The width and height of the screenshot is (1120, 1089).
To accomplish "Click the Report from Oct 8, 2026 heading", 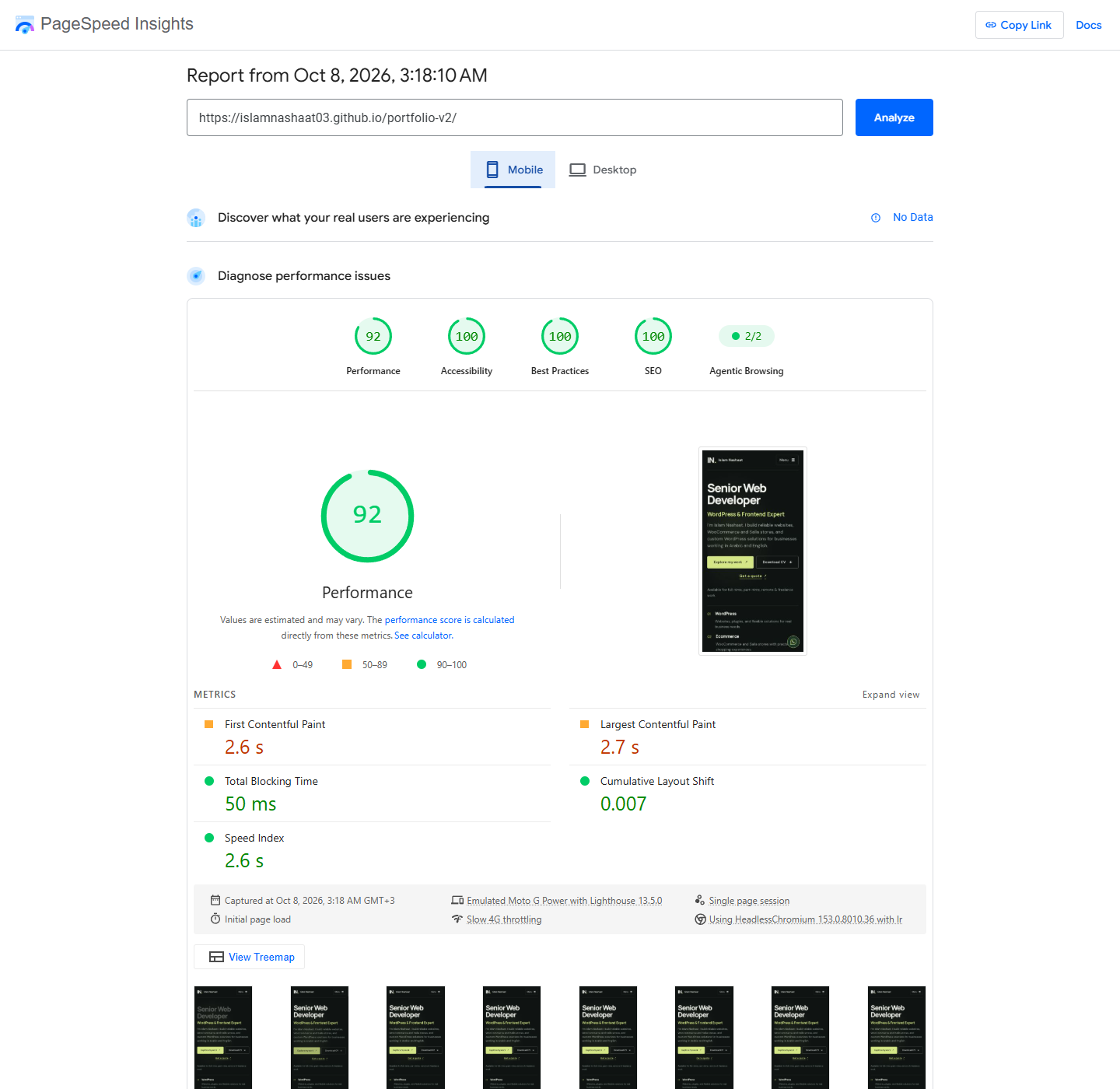I will (337, 75).
